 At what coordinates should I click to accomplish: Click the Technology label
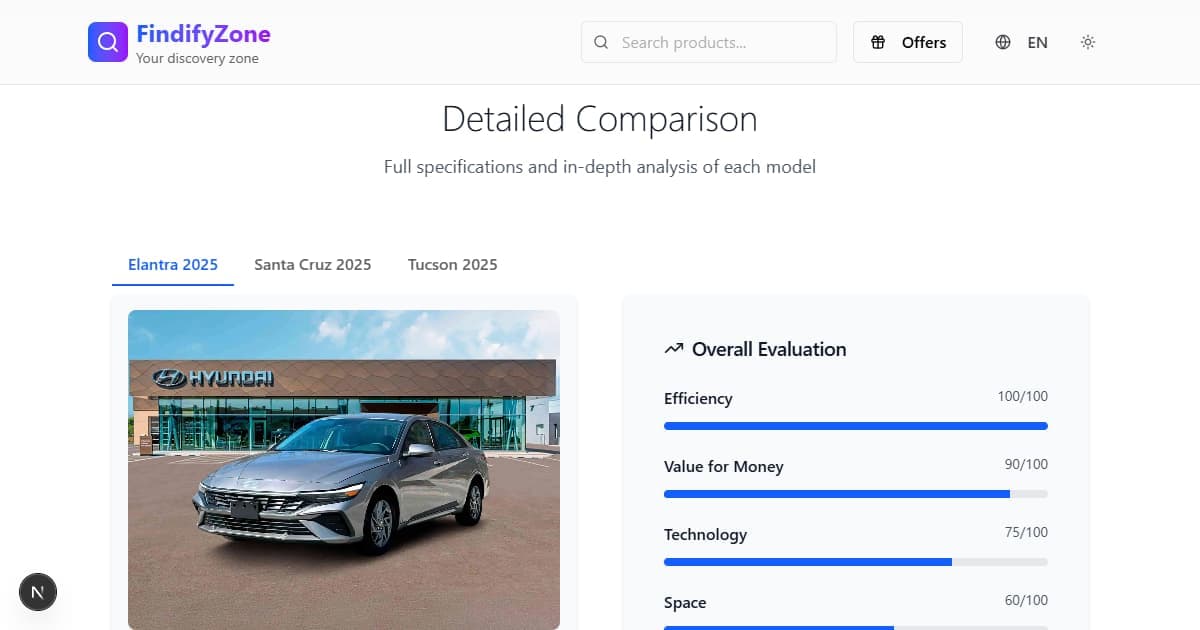click(x=705, y=534)
